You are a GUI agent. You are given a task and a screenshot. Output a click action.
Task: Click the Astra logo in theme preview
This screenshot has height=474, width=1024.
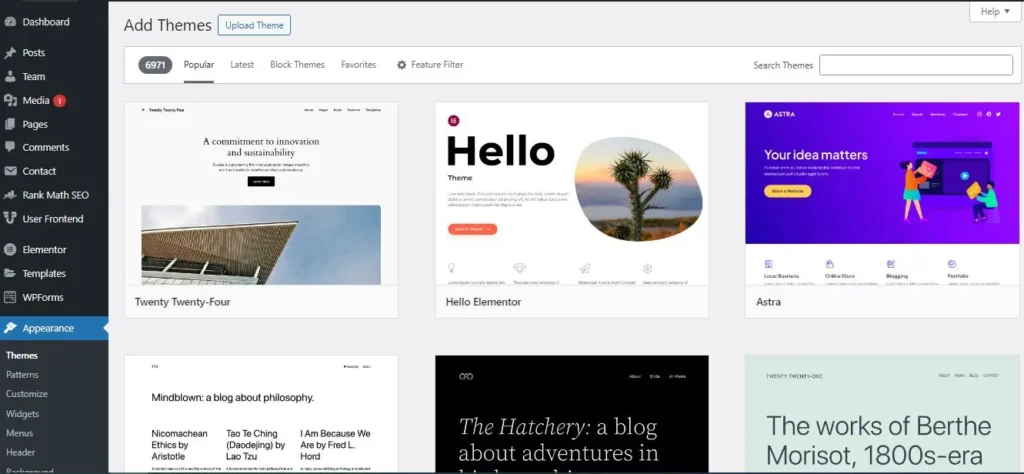[x=779, y=114]
